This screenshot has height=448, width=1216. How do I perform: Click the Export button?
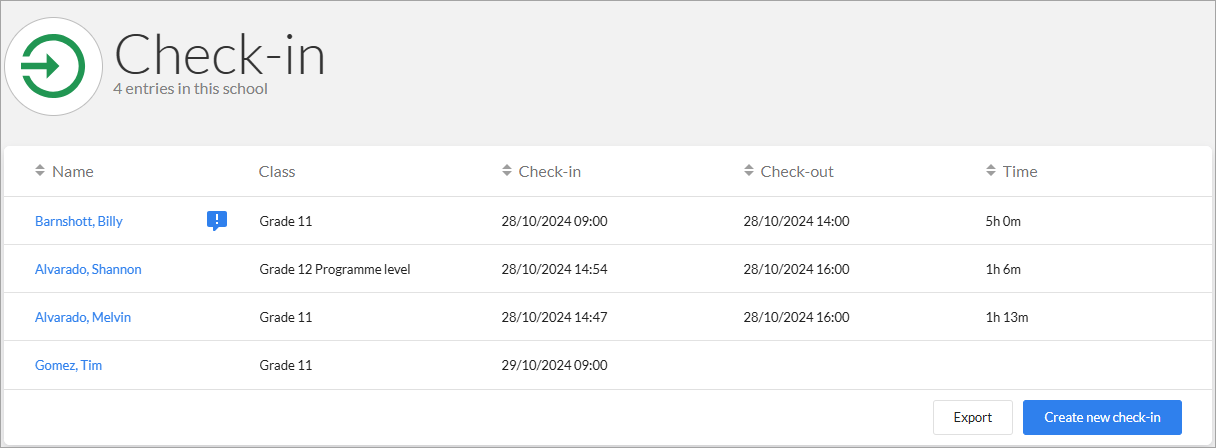point(973,417)
